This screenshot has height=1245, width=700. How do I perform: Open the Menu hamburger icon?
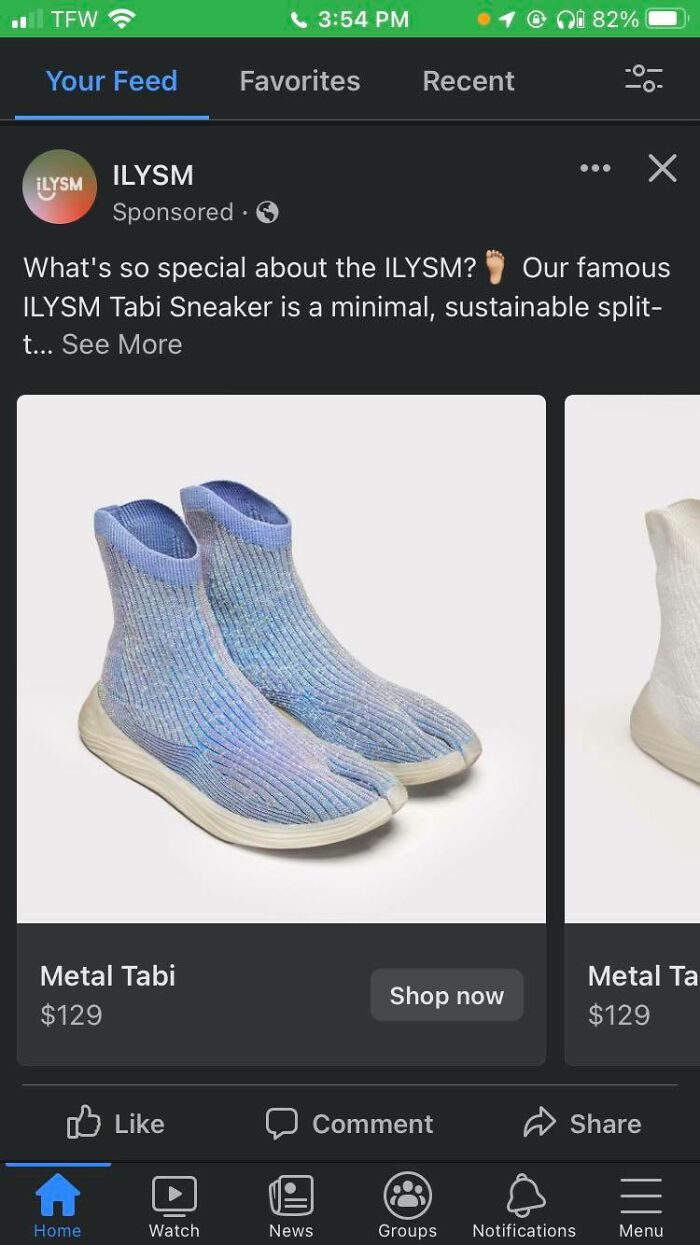(x=641, y=1196)
